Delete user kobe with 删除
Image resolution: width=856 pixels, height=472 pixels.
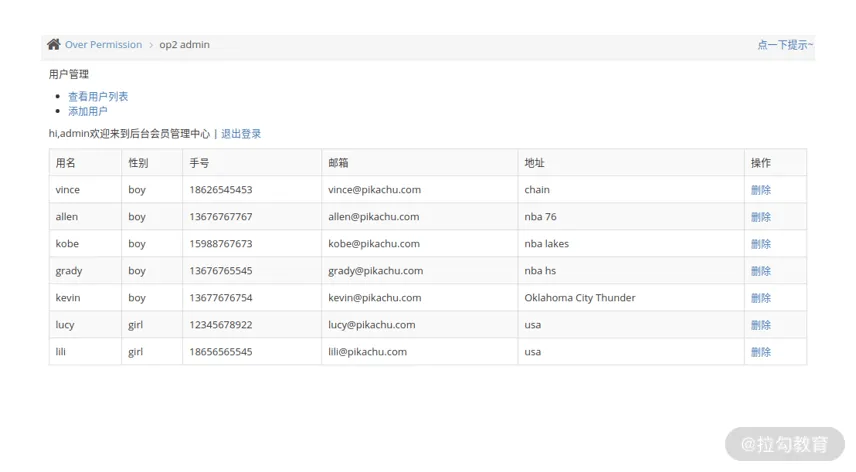(760, 244)
